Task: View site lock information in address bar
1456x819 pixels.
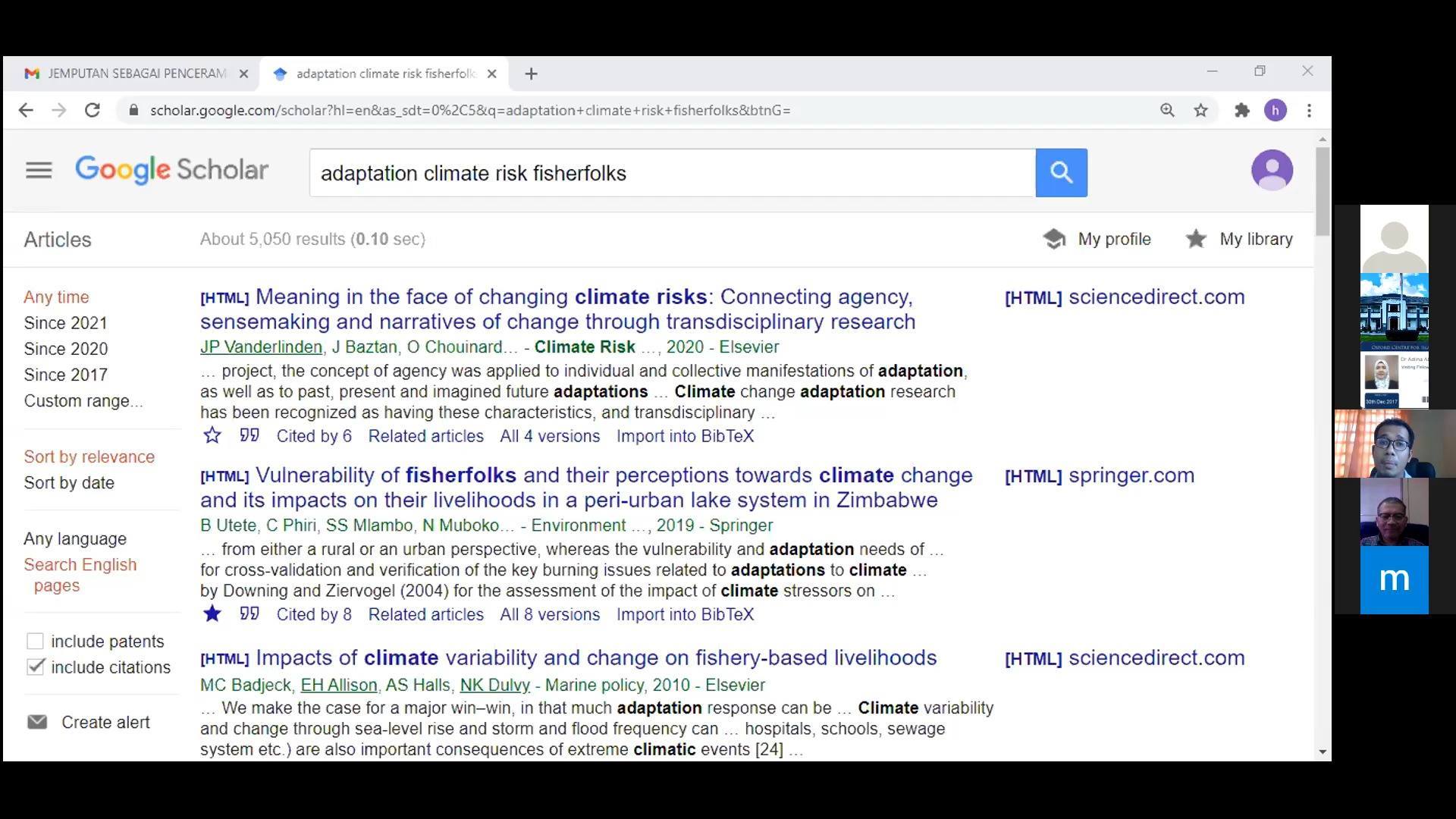Action: tap(134, 111)
